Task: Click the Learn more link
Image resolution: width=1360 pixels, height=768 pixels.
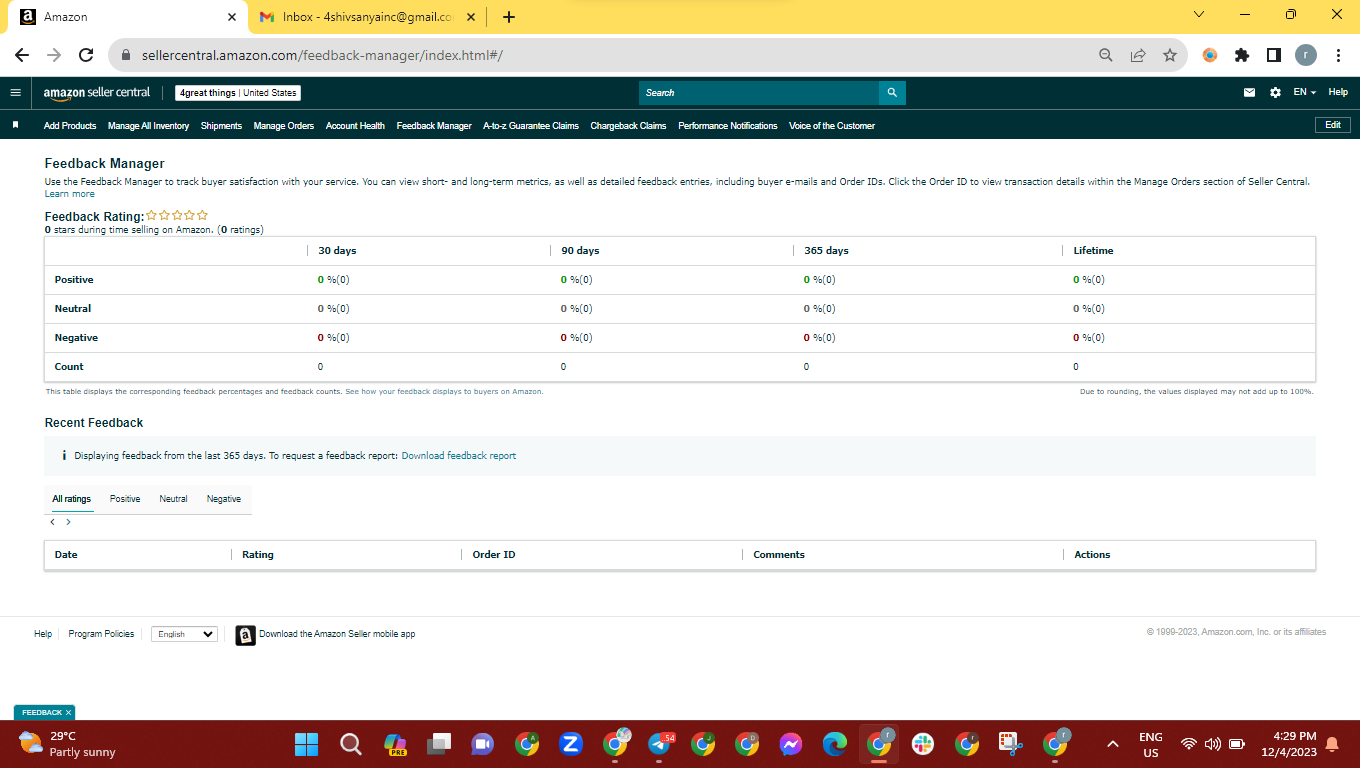Action: point(70,194)
